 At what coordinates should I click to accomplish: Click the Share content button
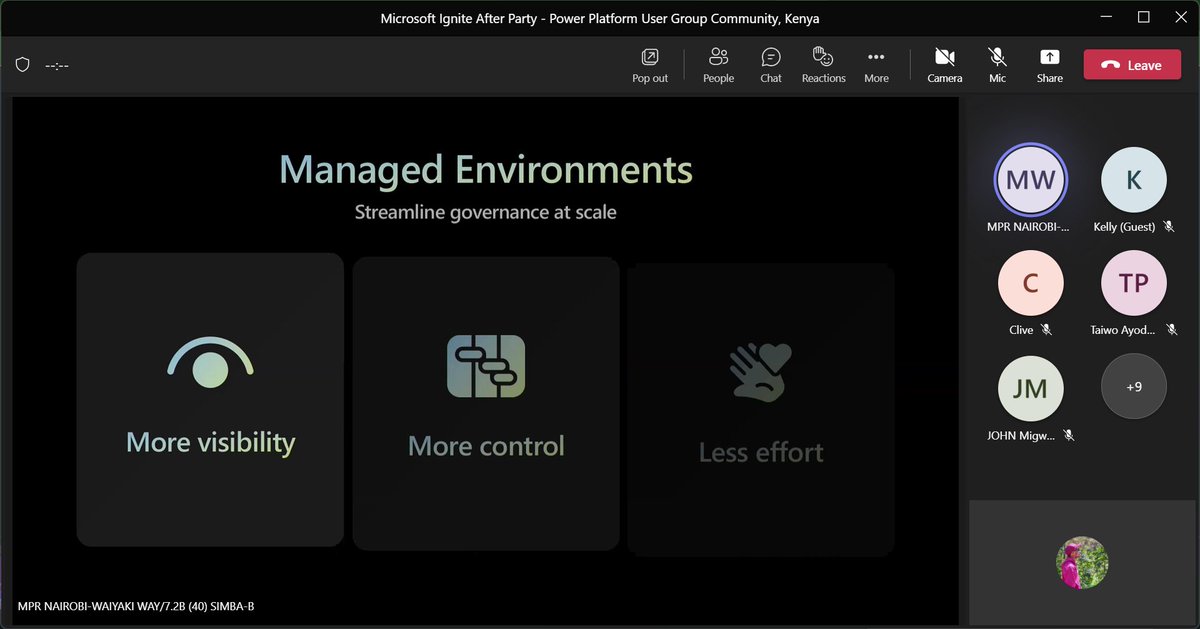[1049, 65]
